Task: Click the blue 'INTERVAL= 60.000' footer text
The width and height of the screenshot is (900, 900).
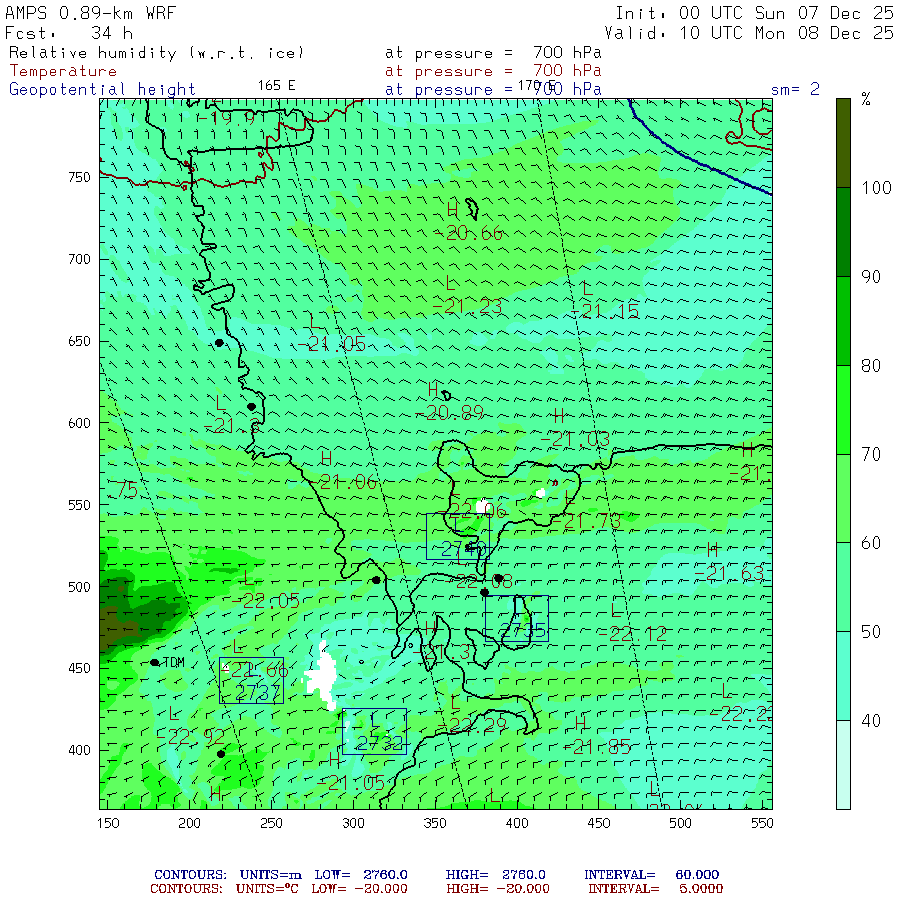Action: 651,874
